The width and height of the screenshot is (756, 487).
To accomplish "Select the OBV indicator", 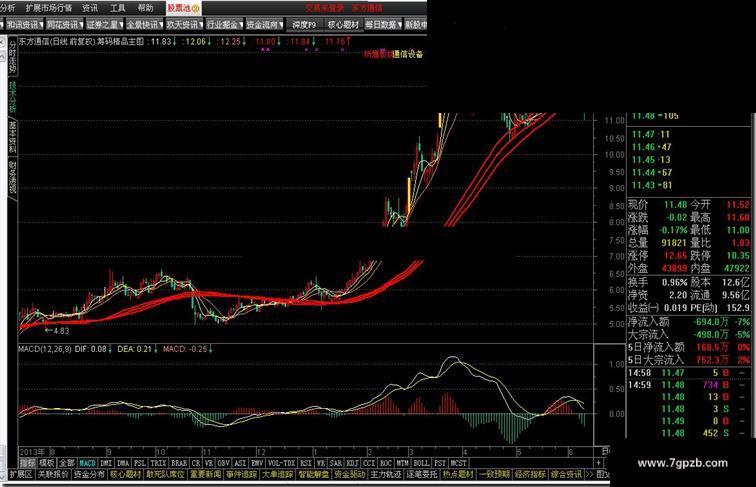I will click(x=223, y=463).
